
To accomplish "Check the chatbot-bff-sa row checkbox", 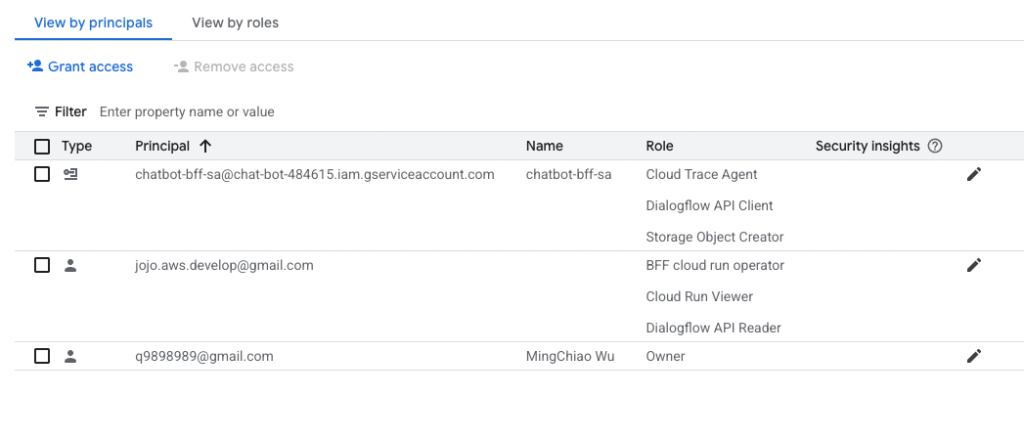I will click(42, 174).
